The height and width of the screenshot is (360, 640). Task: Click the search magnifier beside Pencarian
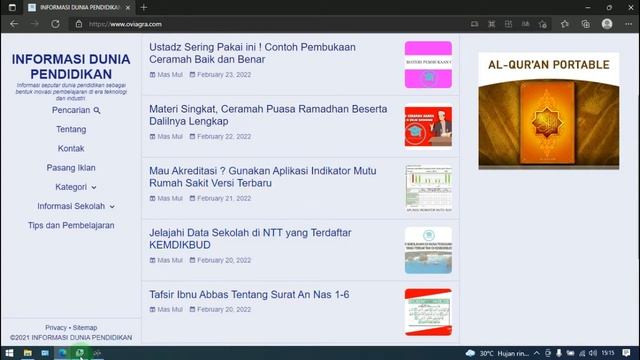pos(97,111)
